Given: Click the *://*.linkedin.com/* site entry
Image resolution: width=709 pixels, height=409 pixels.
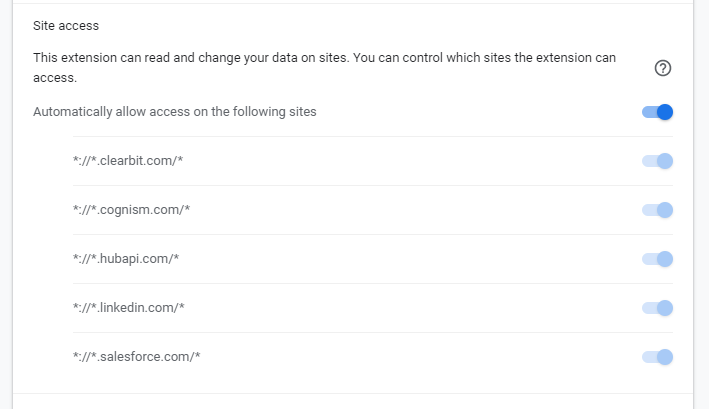Looking at the screenshot, I should 129,308.
